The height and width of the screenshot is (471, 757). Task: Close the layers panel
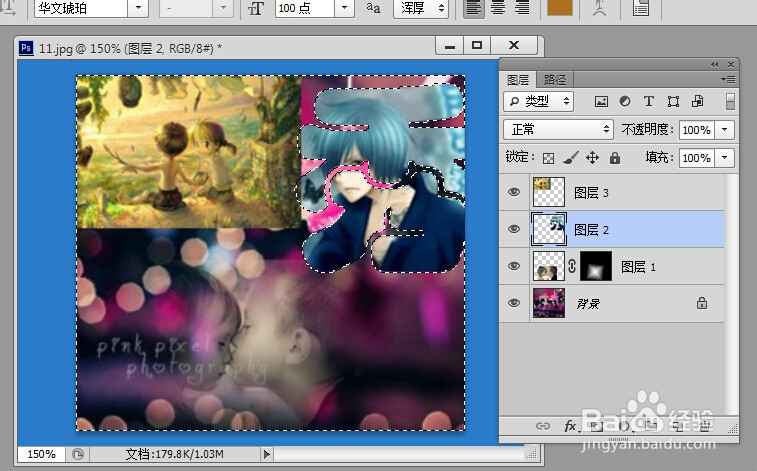731,65
